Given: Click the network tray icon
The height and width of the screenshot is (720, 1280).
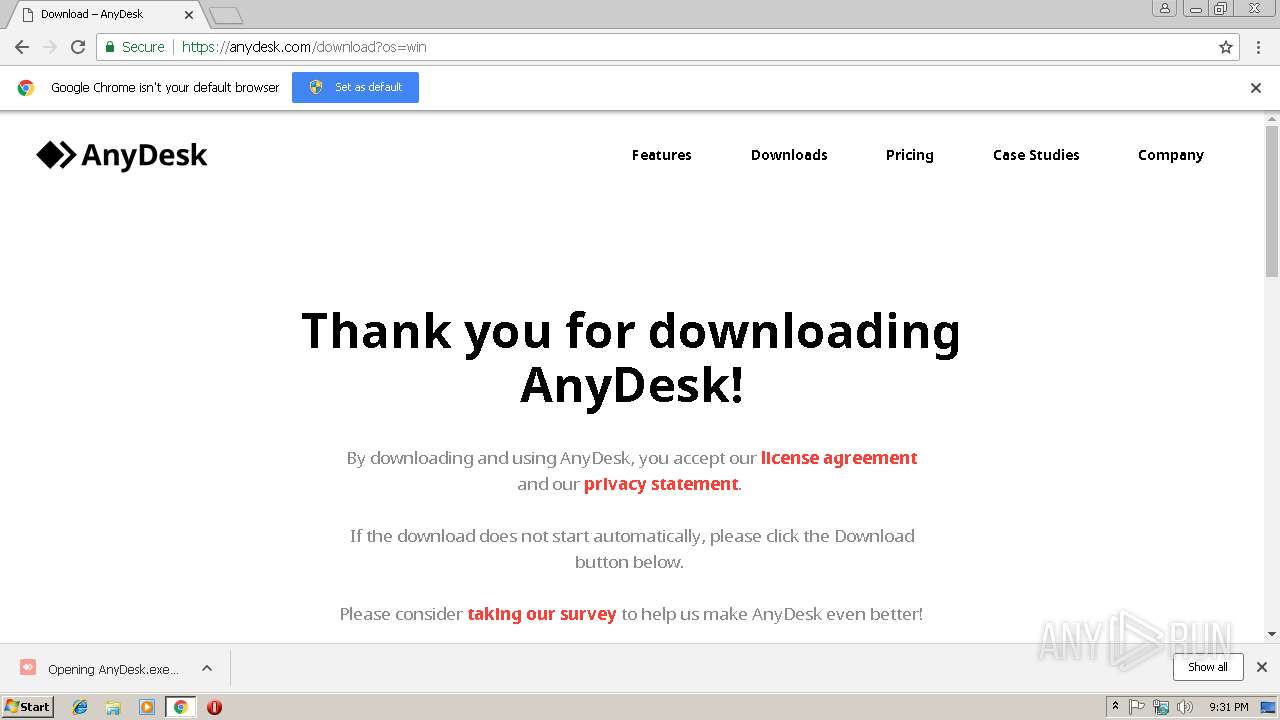Looking at the screenshot, I should click(1161, 707).
